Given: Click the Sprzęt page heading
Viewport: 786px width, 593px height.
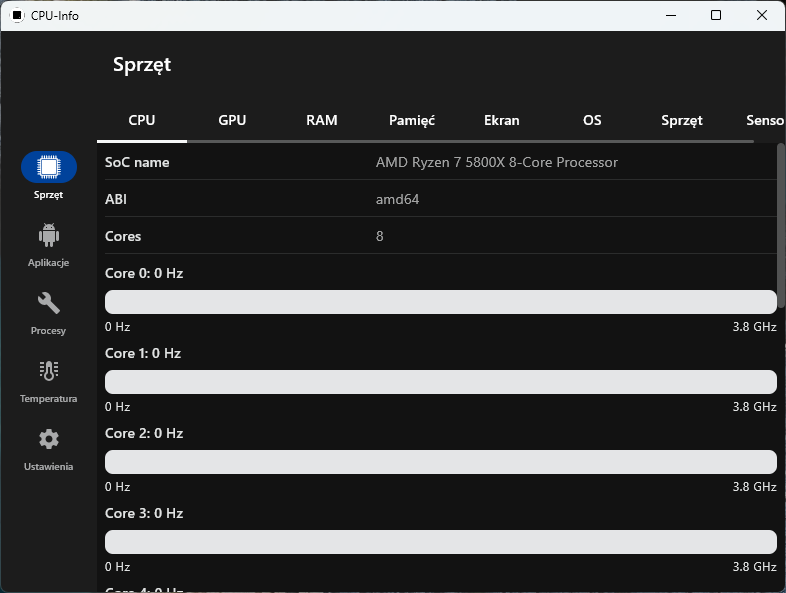Looking at the screenshot, I should [x=142, y=65].
